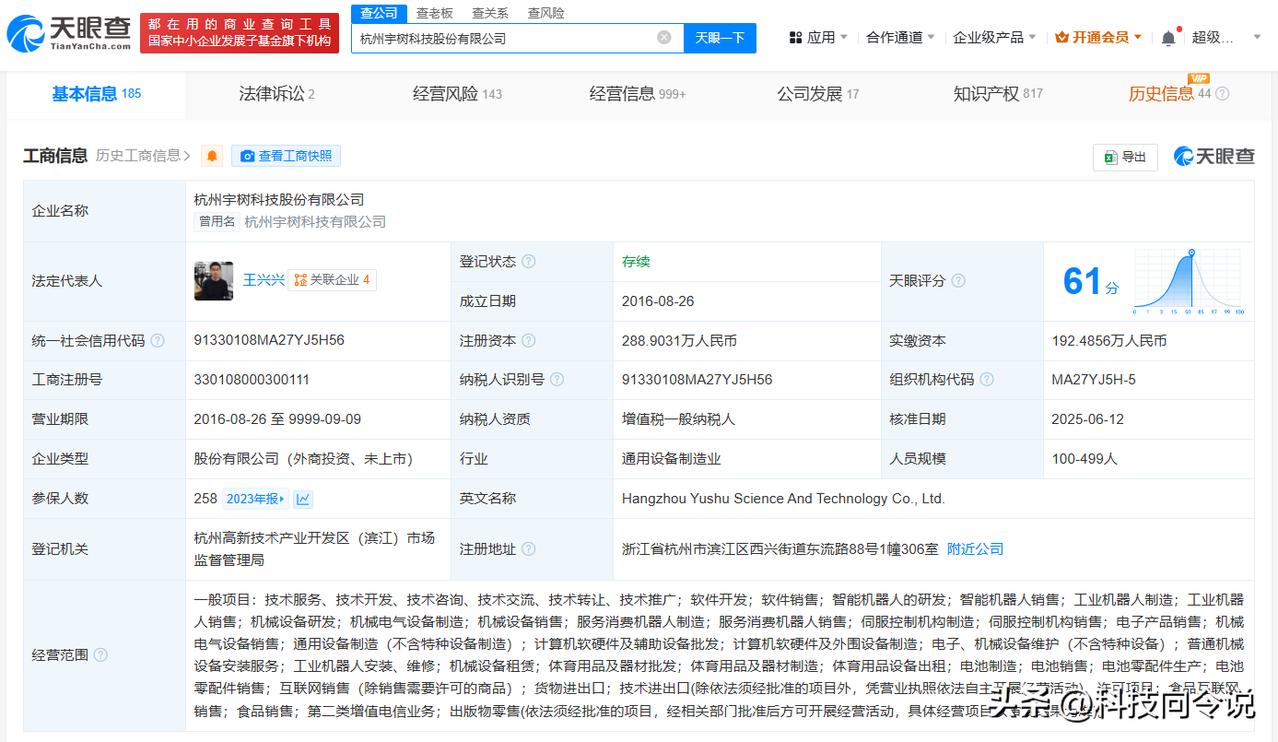Switch to the 经营信息 tab

click(x=637, y=94)
